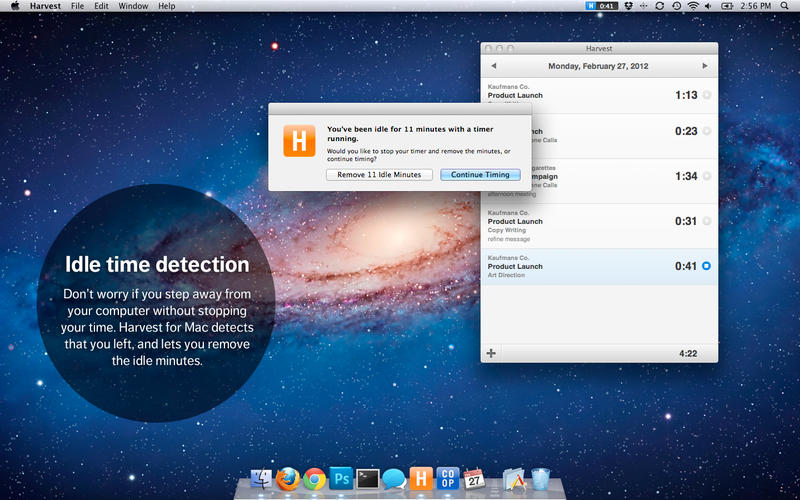
Task: Click the date Monday, February 27, 2012
Action: pyautogui.click(x=598, y=66)
